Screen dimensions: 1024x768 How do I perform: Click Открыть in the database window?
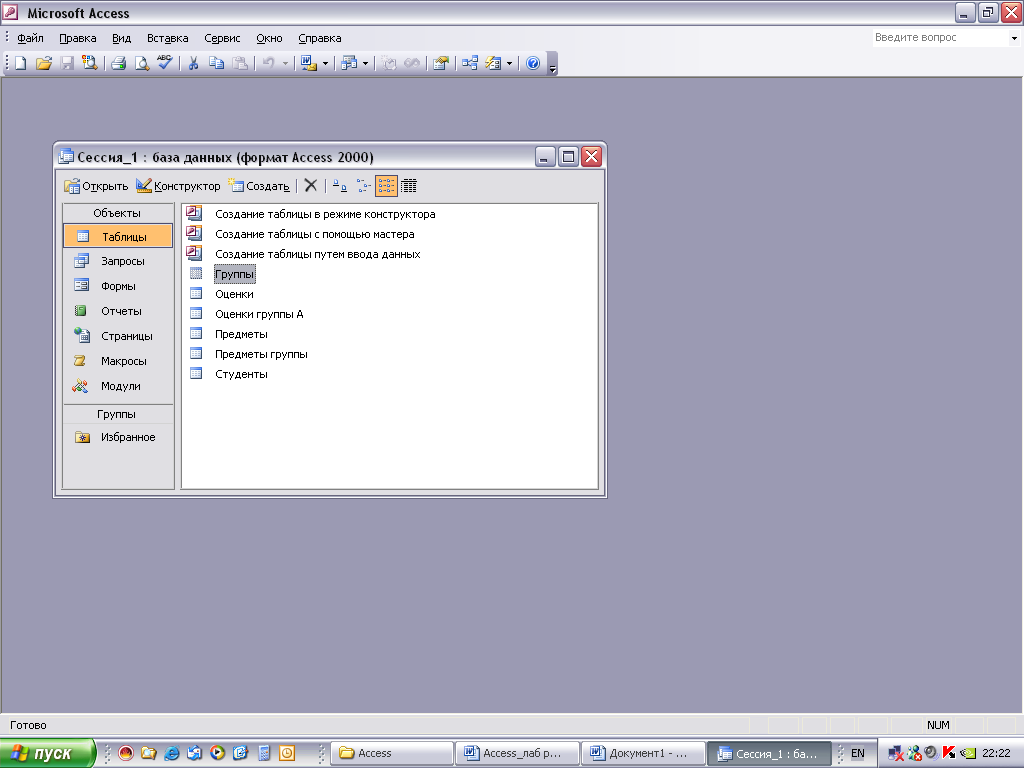[96, 186]
